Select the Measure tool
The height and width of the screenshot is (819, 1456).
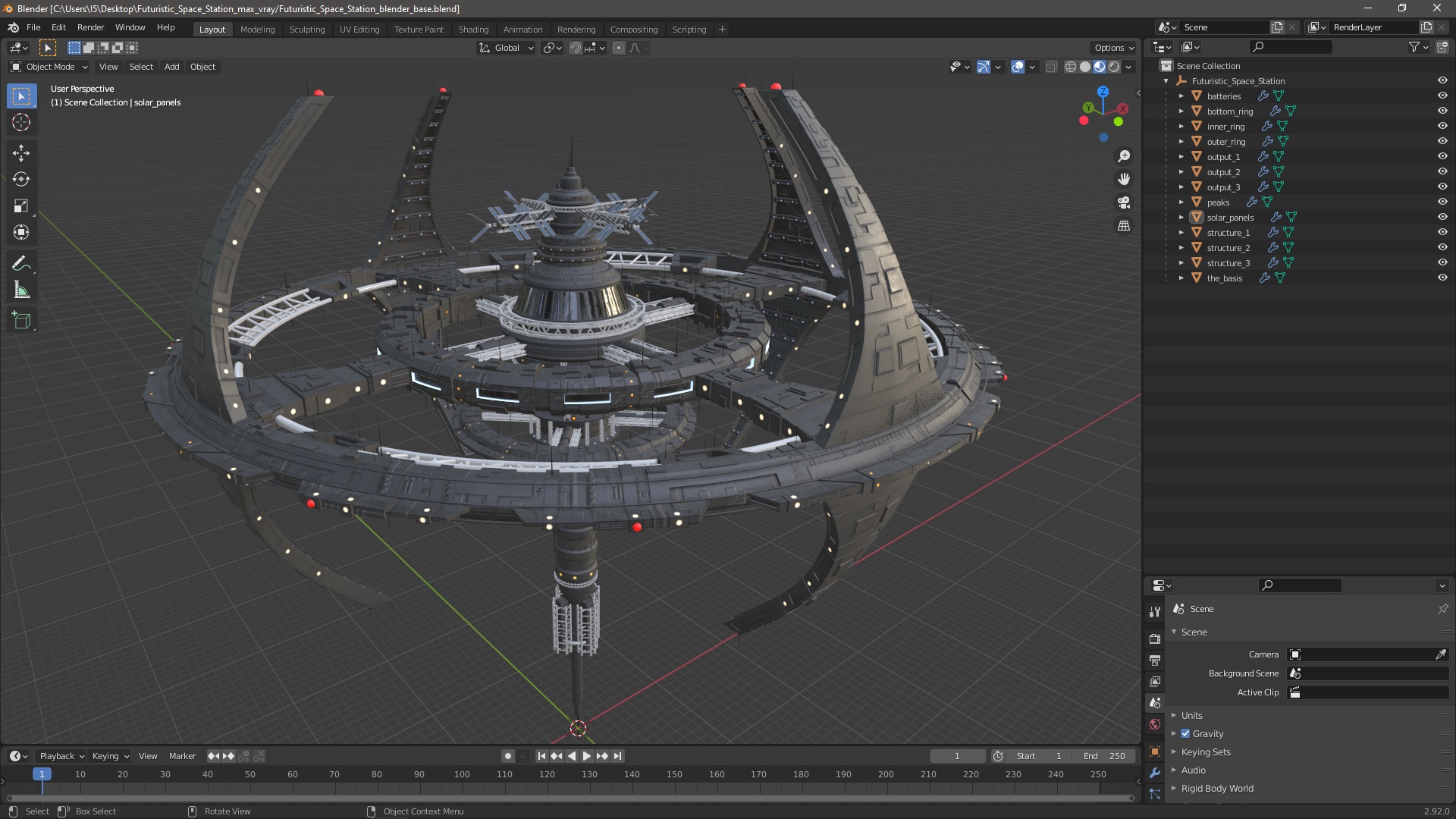pyautogui.click(x=21, y=290)
